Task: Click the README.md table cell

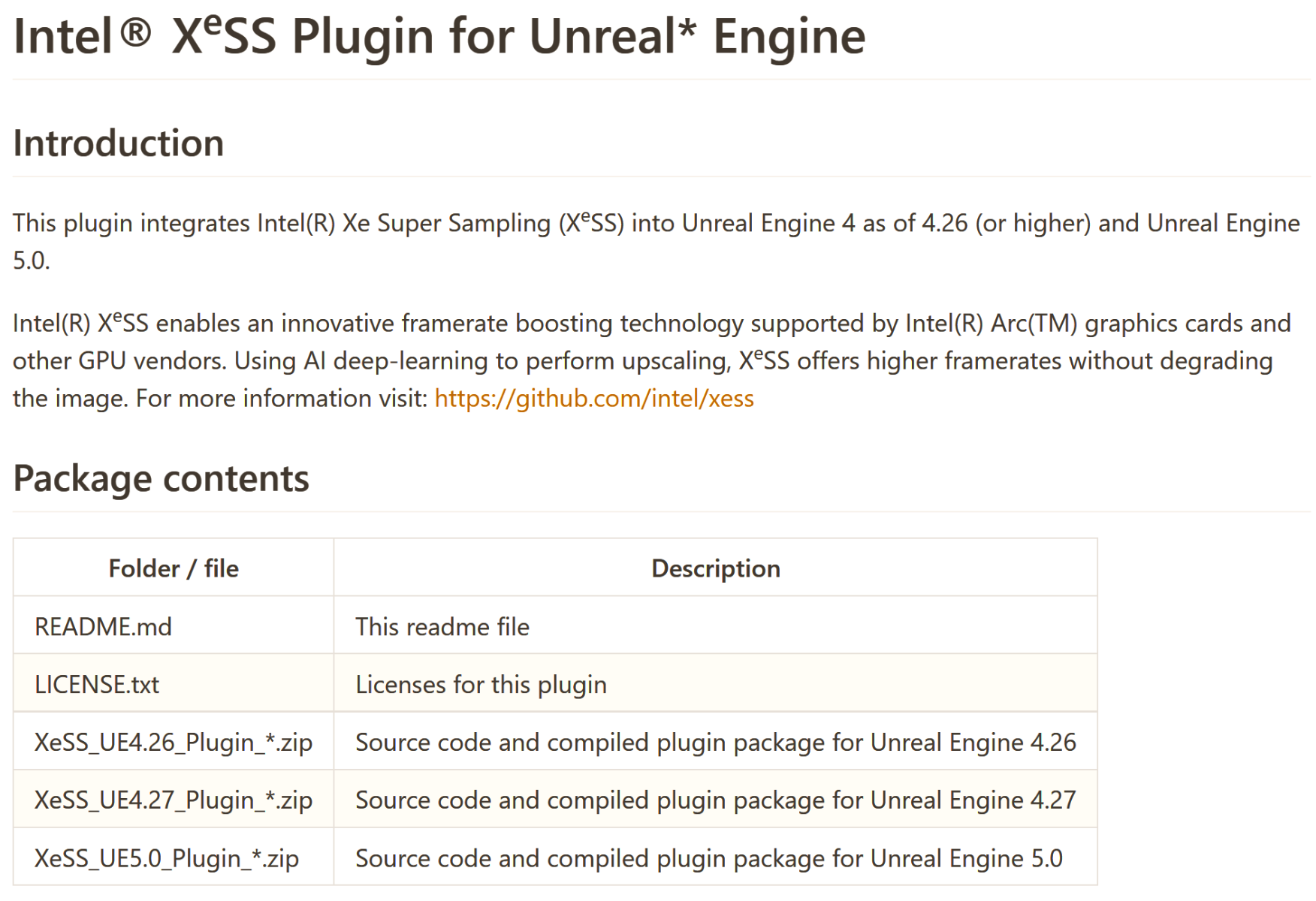Action: (x=104, y=626)
